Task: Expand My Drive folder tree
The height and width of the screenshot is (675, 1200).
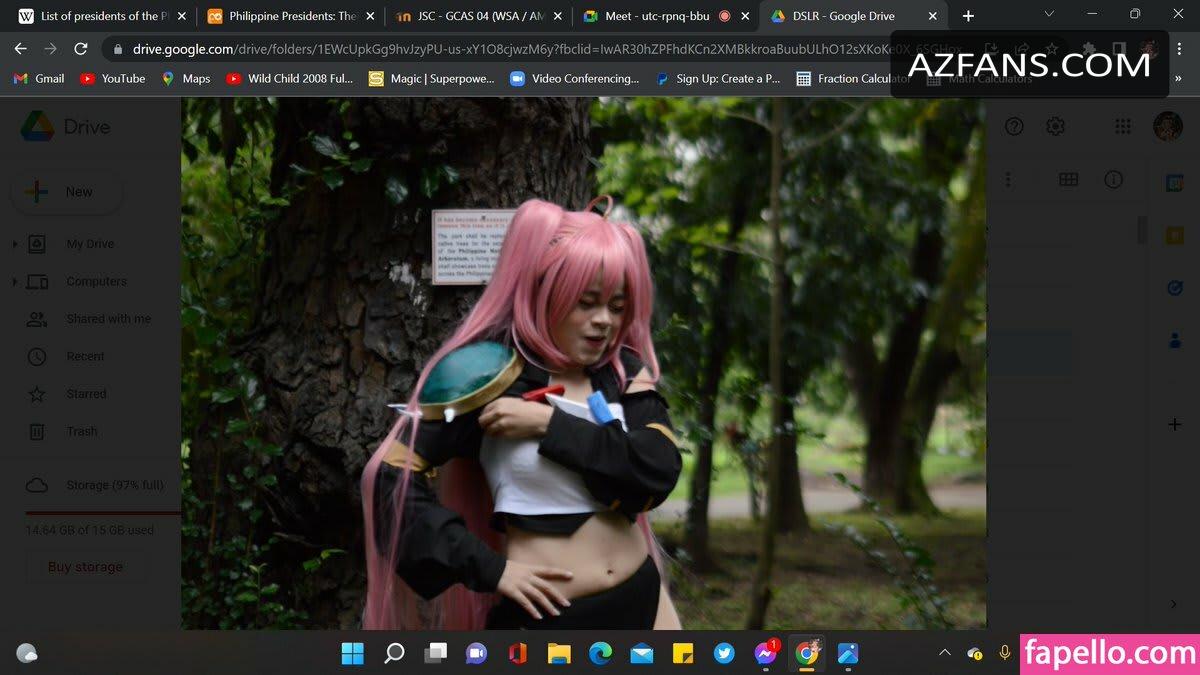Action: tap(15, 244)
